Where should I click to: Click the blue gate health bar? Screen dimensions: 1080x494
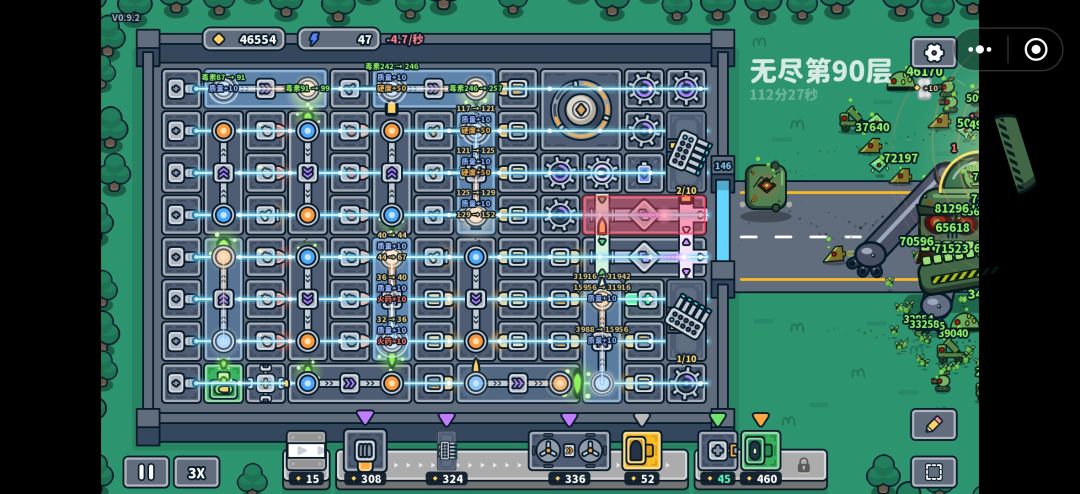pos(723,220)
